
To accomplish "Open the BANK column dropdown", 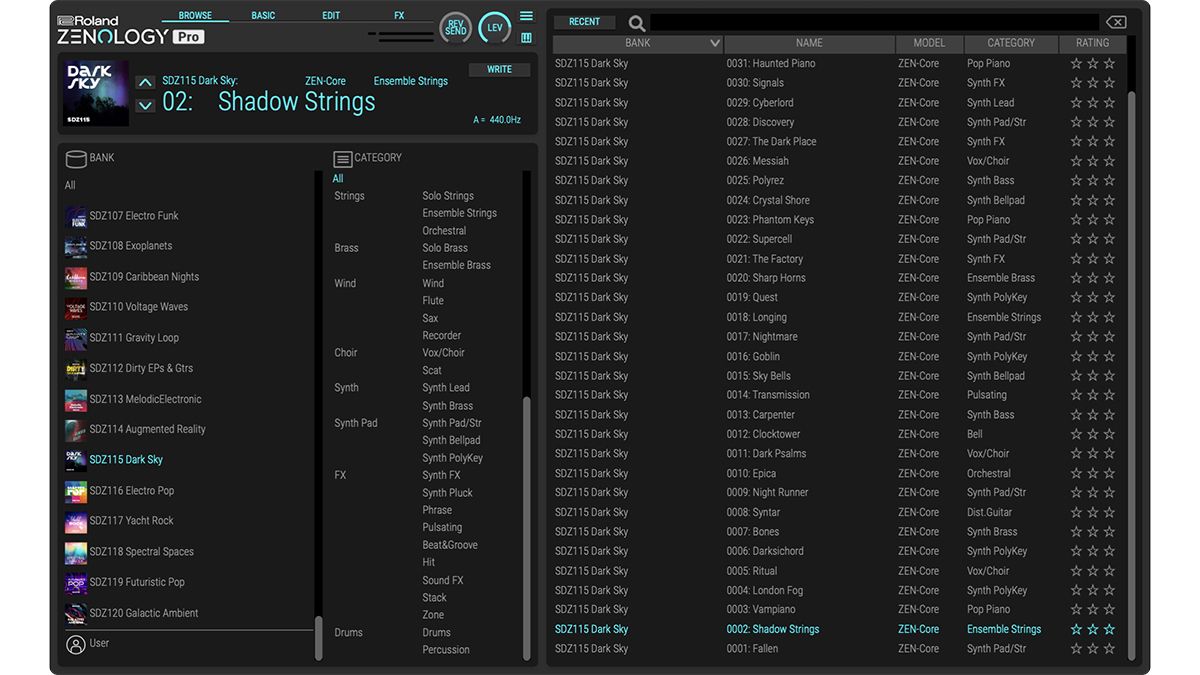I will coord(714,43).
